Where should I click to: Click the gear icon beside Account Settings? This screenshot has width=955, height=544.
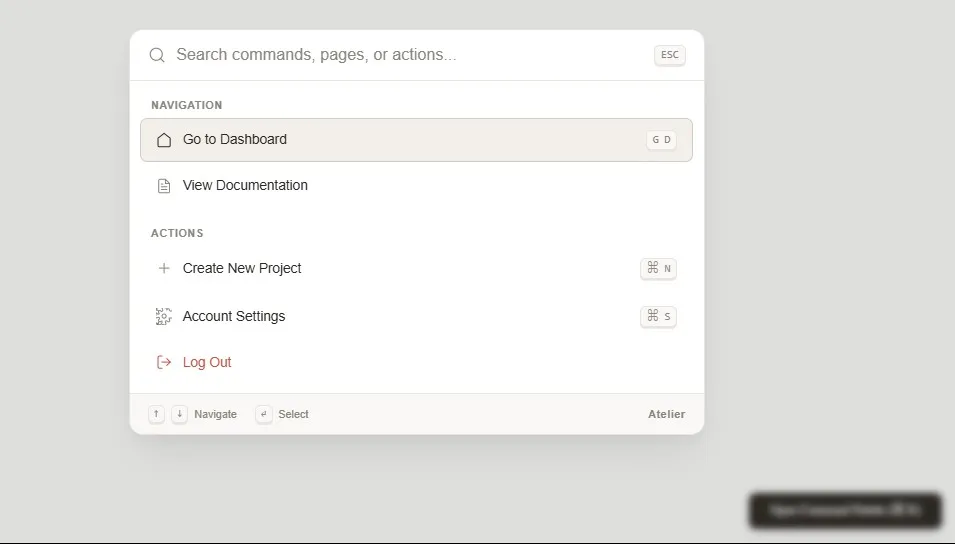pyautogui.click(x=164, y=316)
